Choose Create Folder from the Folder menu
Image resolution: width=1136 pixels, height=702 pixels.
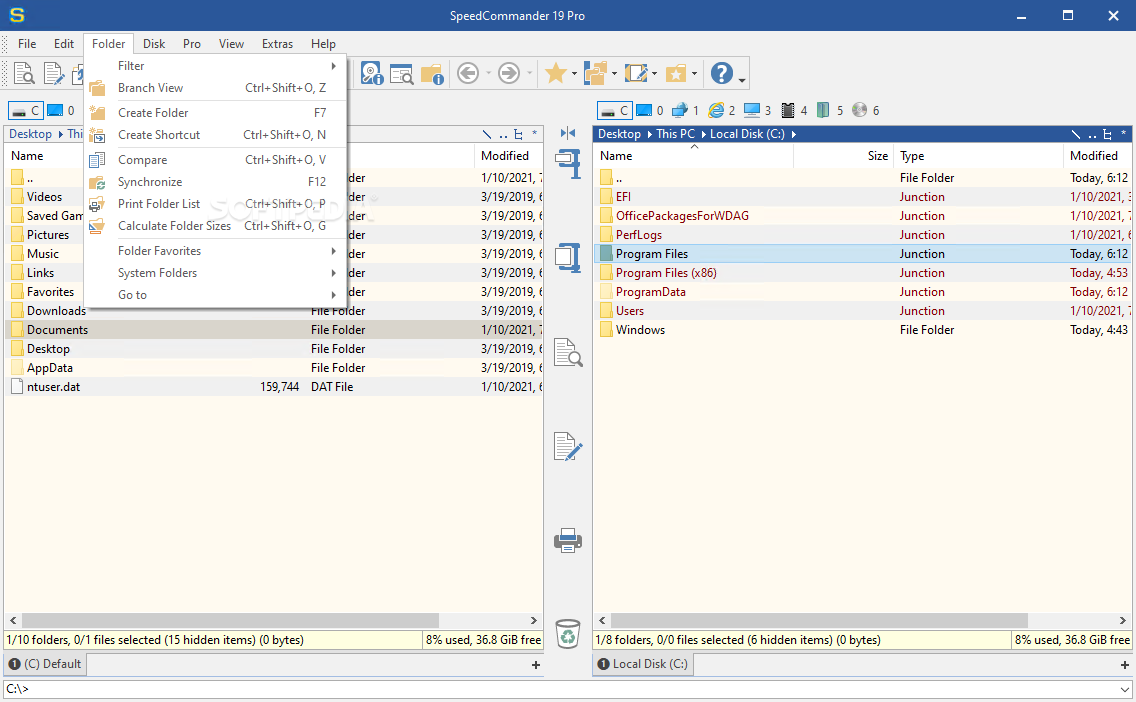click(x=216, y=113)
